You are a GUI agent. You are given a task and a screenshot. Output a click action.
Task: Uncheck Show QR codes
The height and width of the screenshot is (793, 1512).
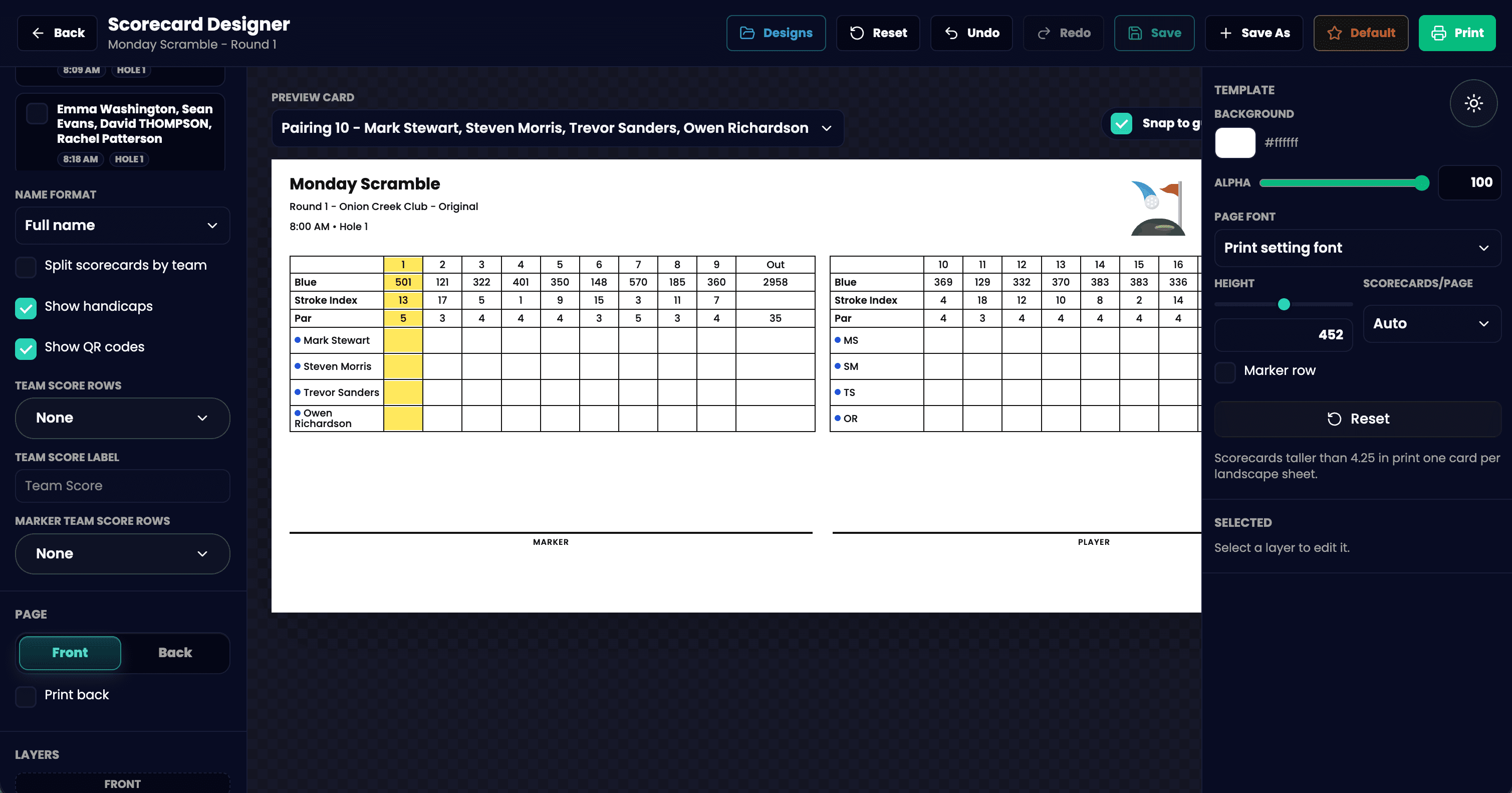(26, 348)
